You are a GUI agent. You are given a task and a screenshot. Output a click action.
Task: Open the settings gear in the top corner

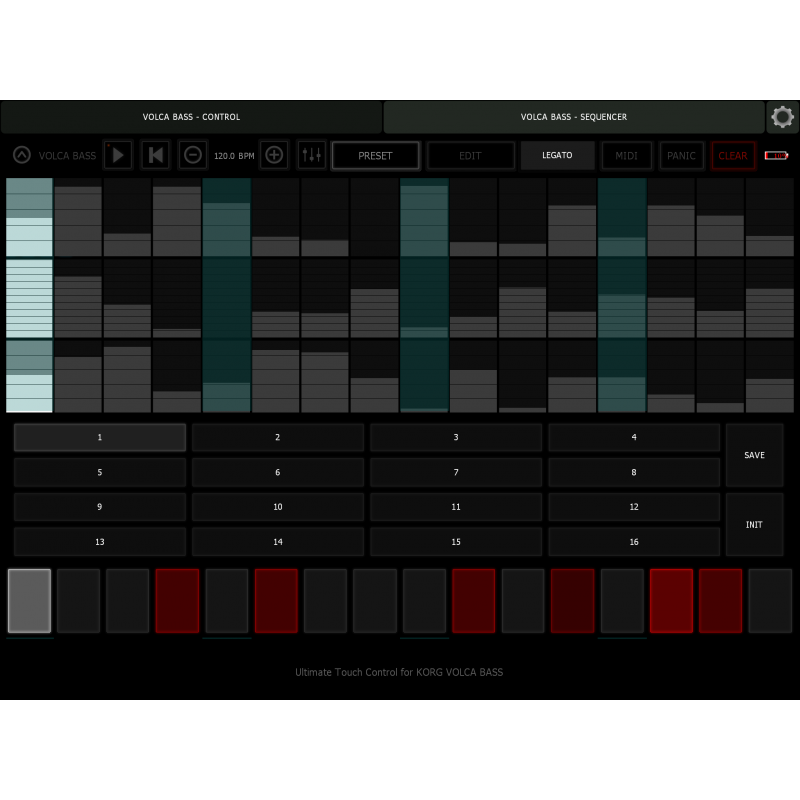pos(783,117)
